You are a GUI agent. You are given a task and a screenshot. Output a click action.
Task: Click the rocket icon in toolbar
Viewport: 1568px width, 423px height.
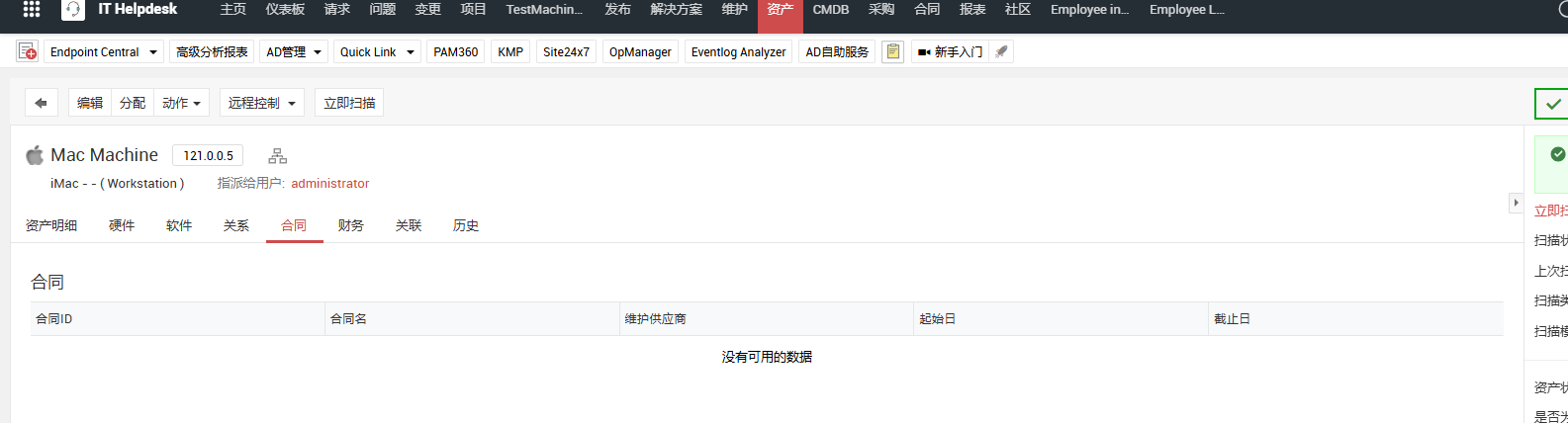[1001, 52]
